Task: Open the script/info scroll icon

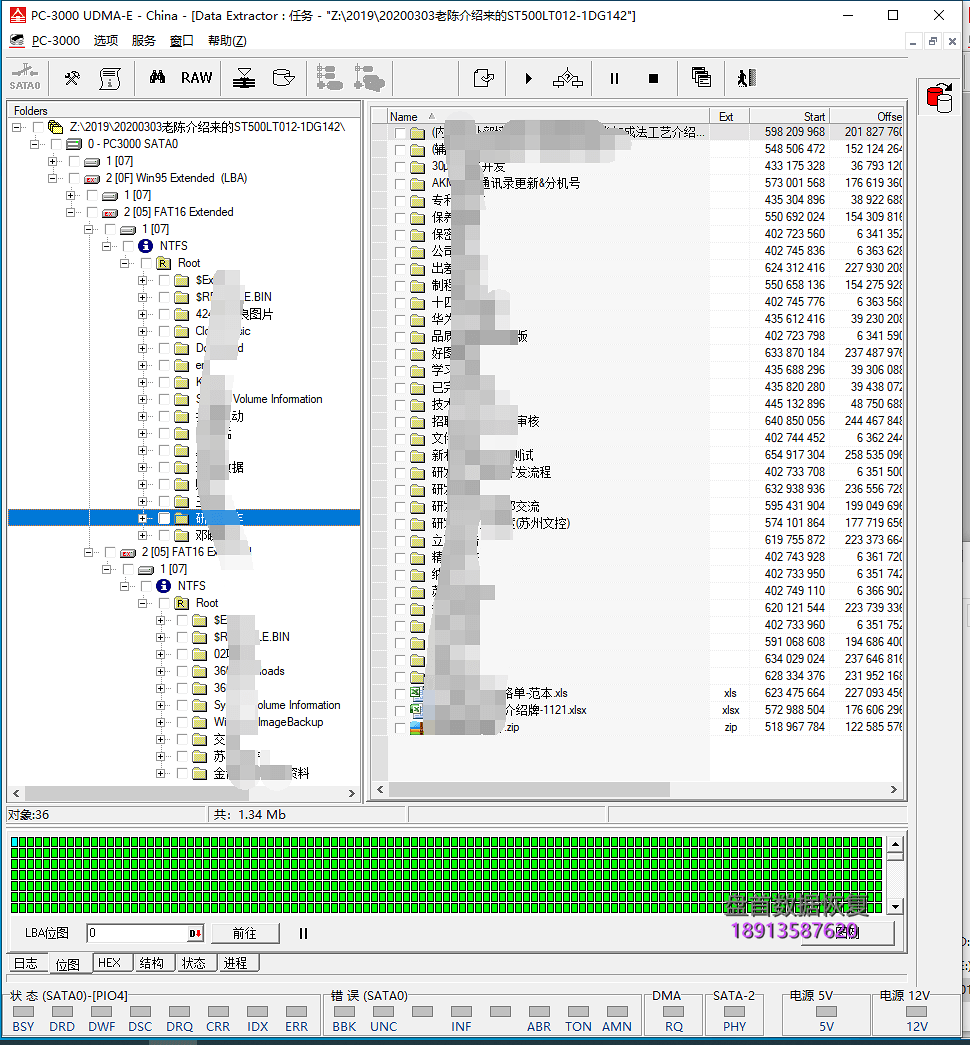Action: 109,78
